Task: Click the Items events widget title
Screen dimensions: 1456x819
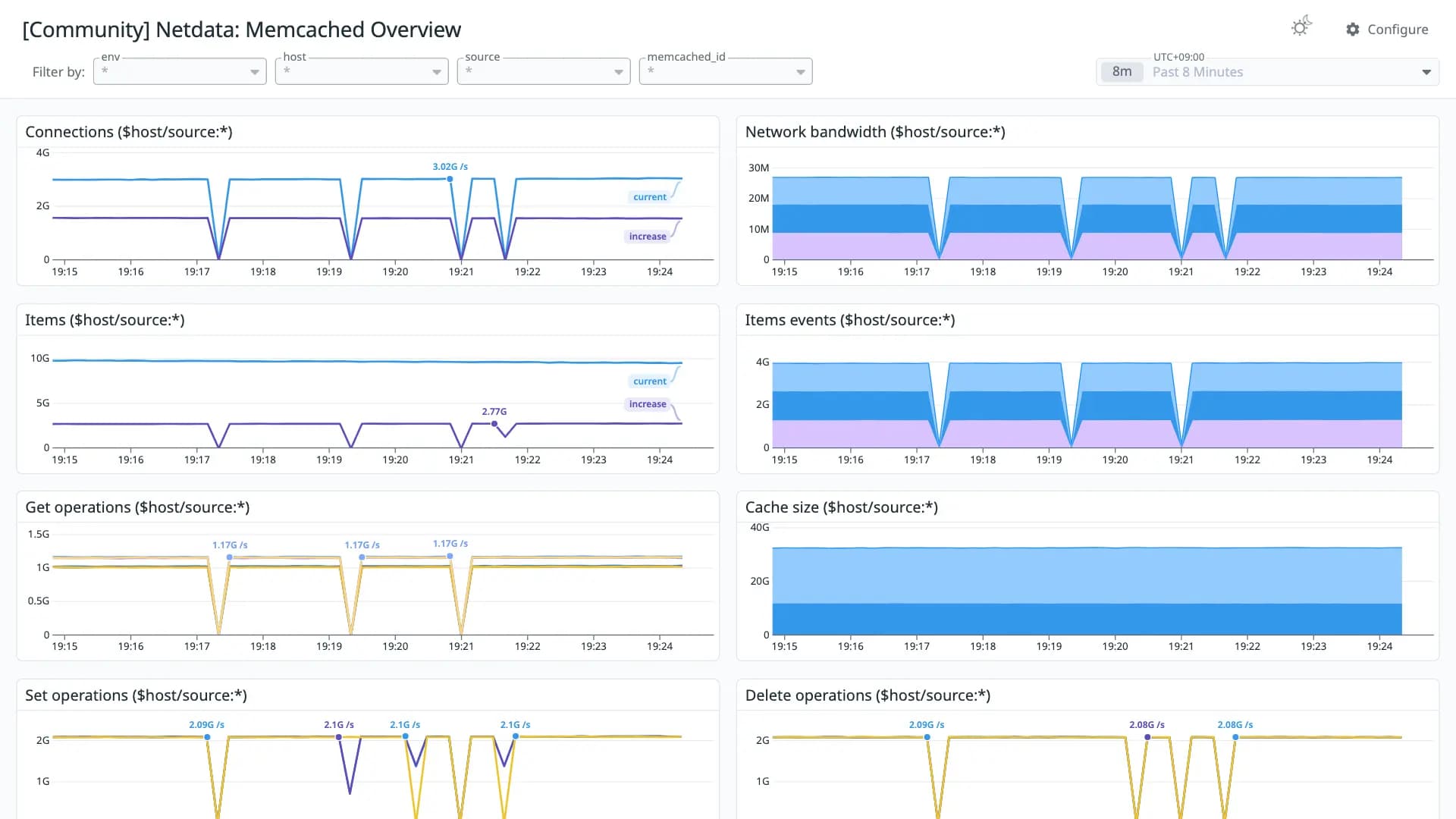Action: tap(850, 320)
